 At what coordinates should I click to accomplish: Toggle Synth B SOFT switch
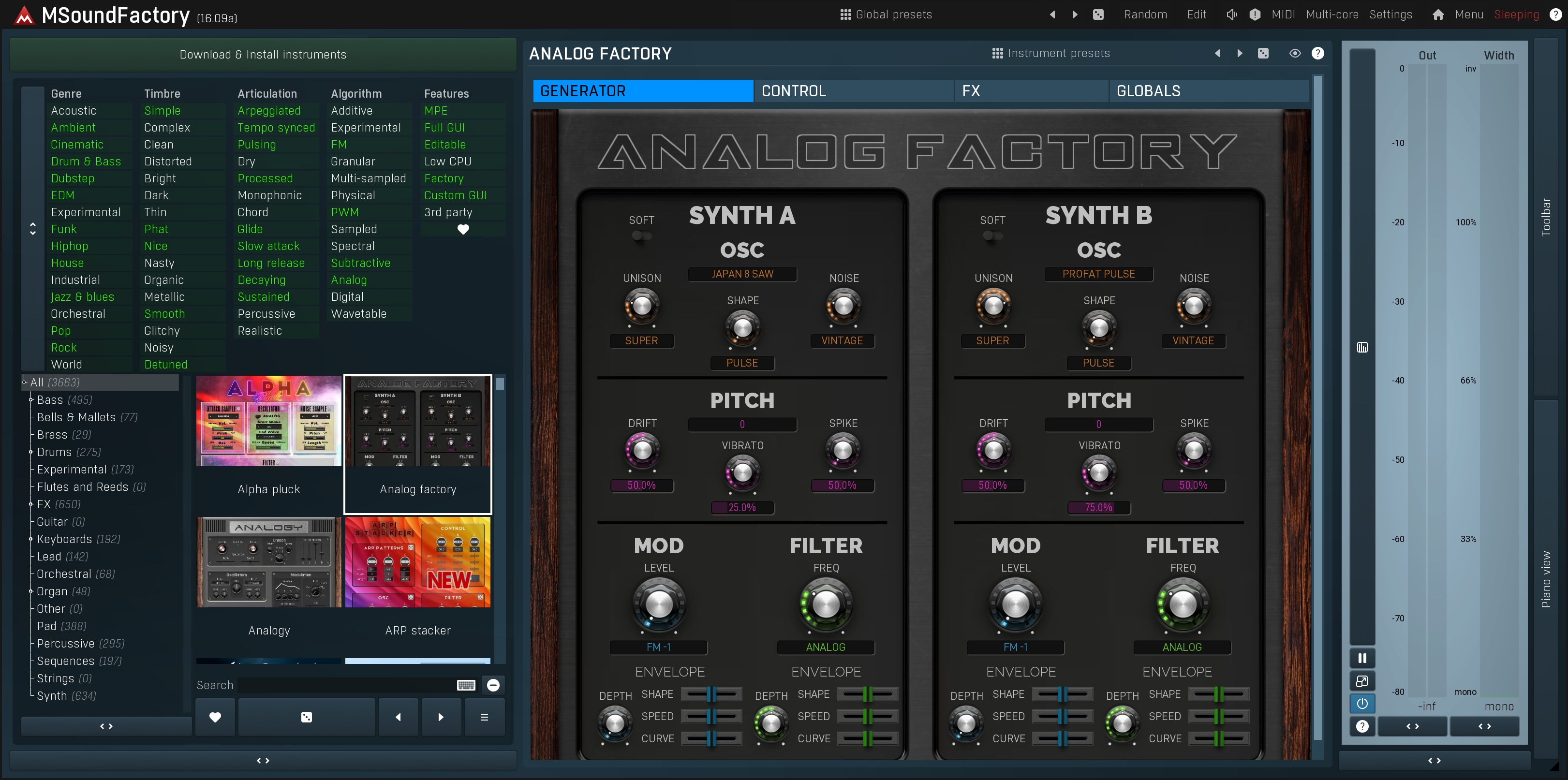click(x=993, y=236)
